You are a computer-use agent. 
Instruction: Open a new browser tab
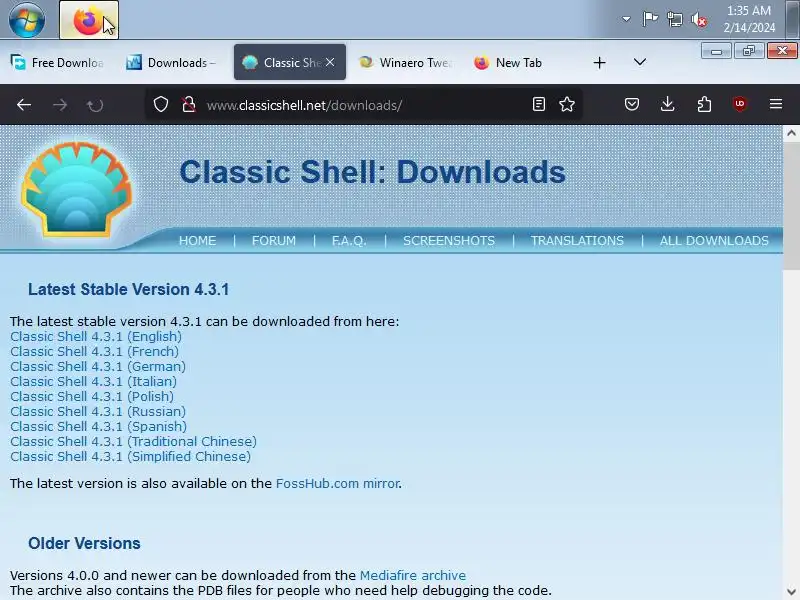(x=599, y=63)
